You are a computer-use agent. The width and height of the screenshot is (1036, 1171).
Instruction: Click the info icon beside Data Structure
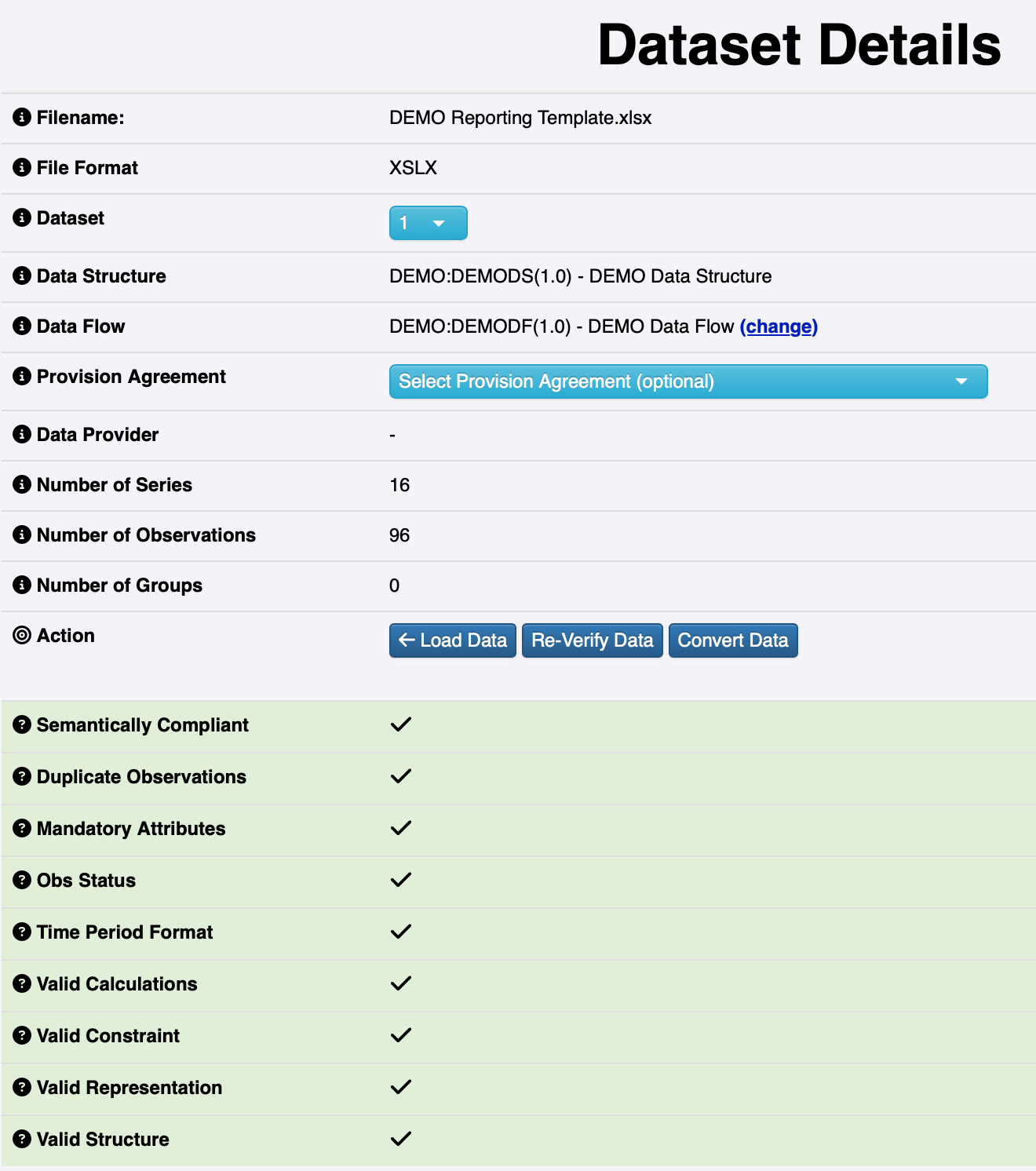point(22,276)
